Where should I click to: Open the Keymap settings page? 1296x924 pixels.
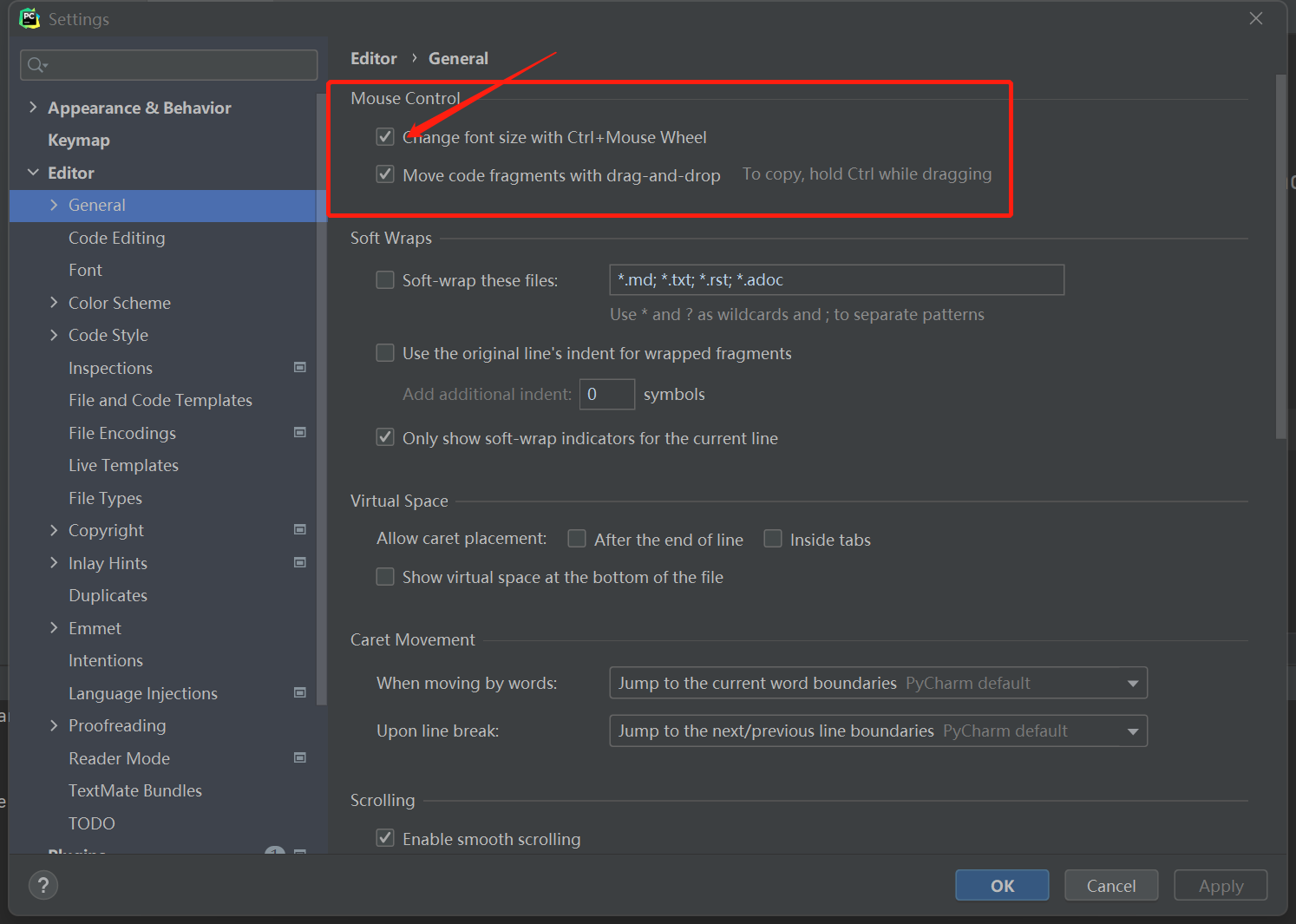pyautogui.click(x=79, y=141)
